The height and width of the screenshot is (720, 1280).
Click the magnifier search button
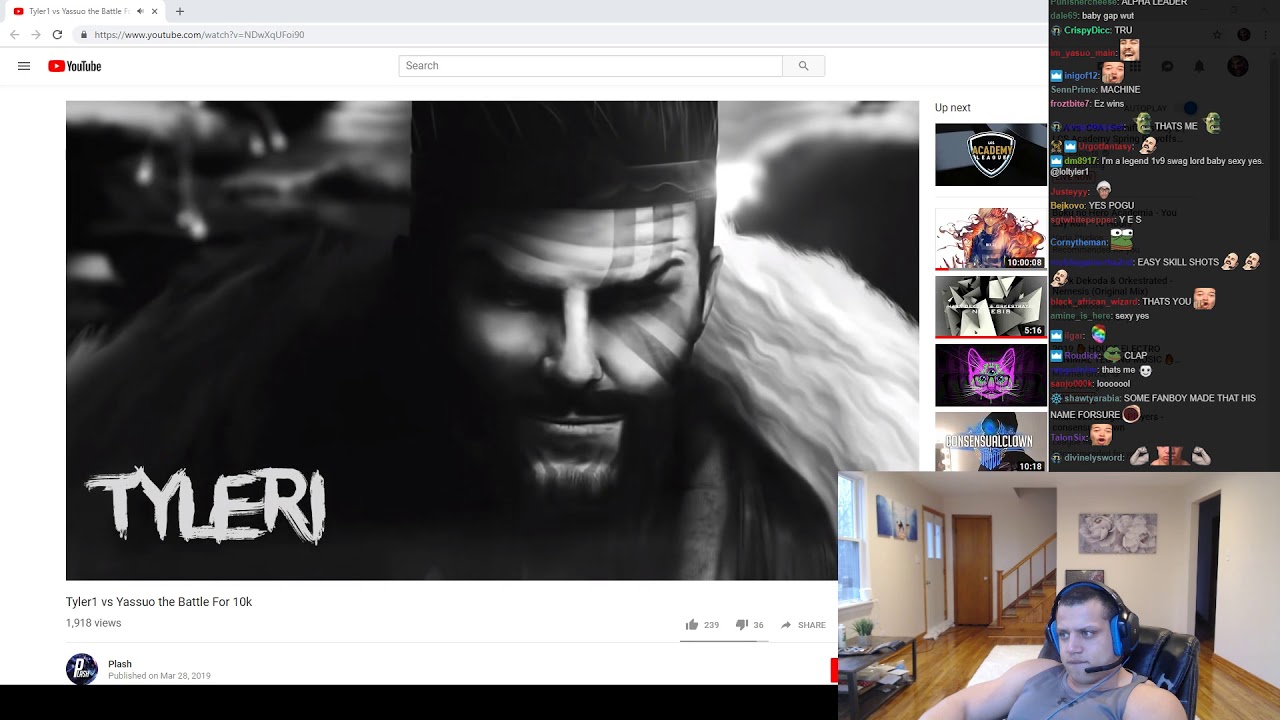(803, 66)
